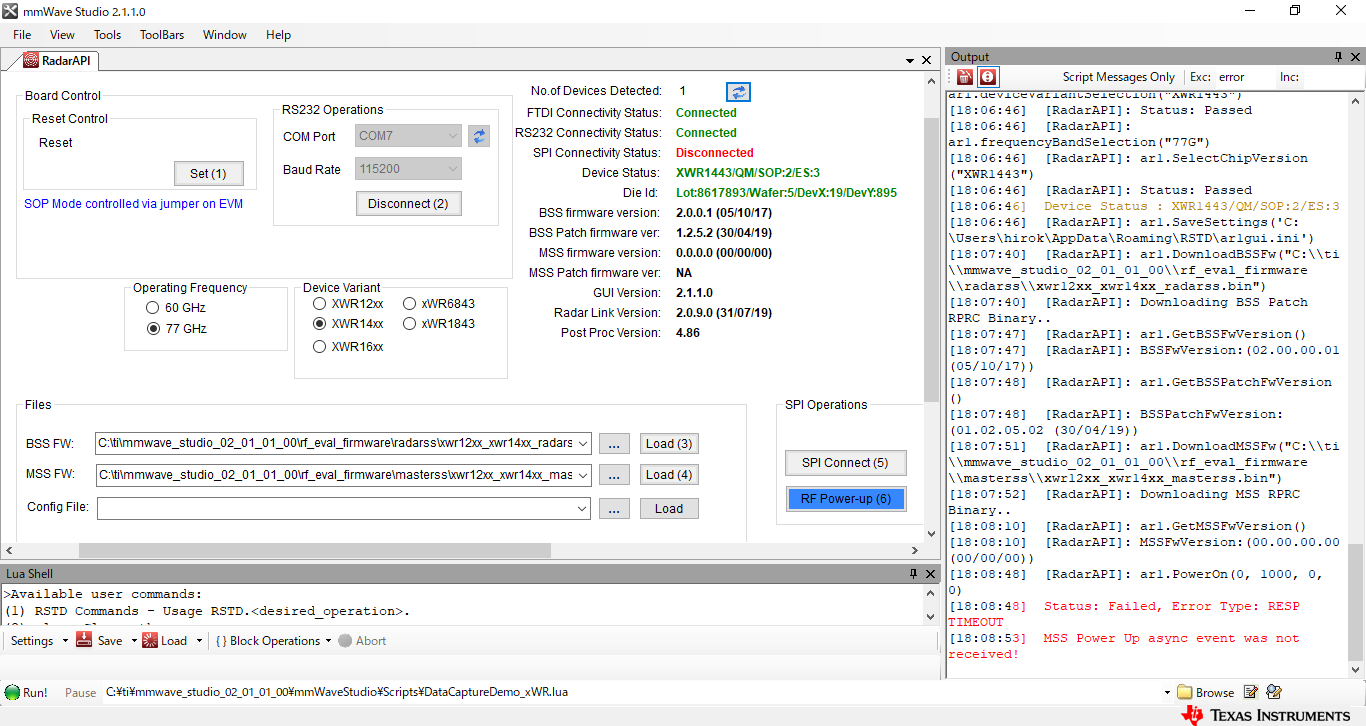Close the Output panel
The image size is (1366, 726).
point(1355,57)
